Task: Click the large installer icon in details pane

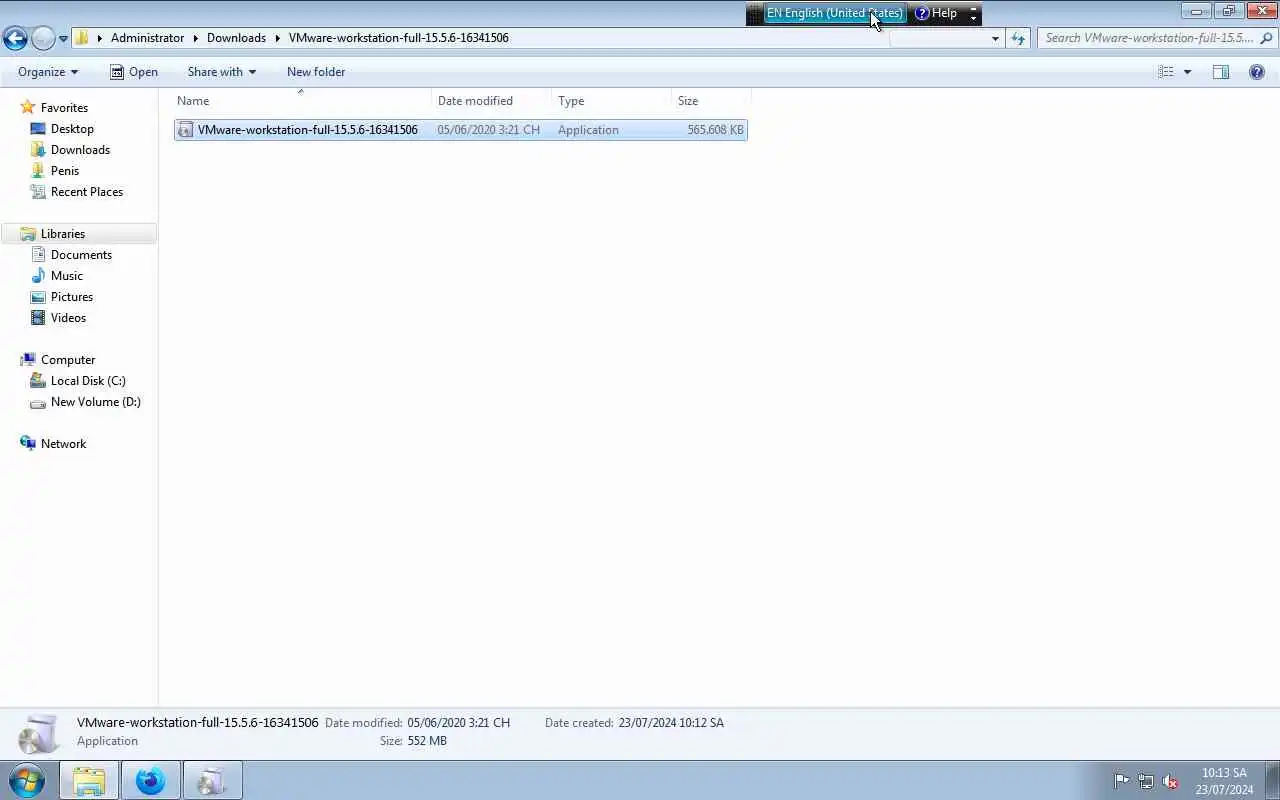Action: click(x=40, y=733)
